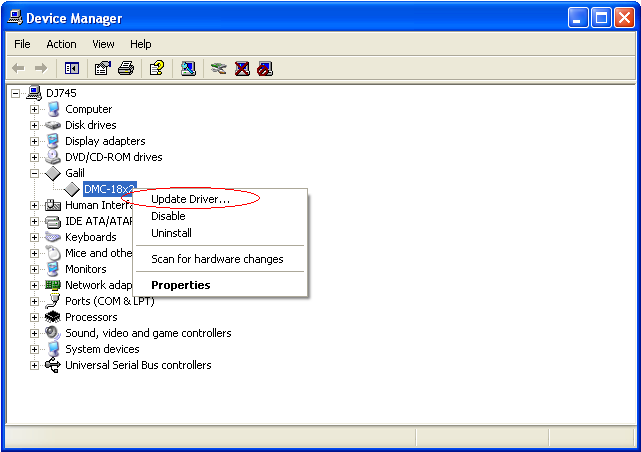Choose Update Driver... from context menu
The width and height of the screenshot is (641, 452).
tap(220, 199)
